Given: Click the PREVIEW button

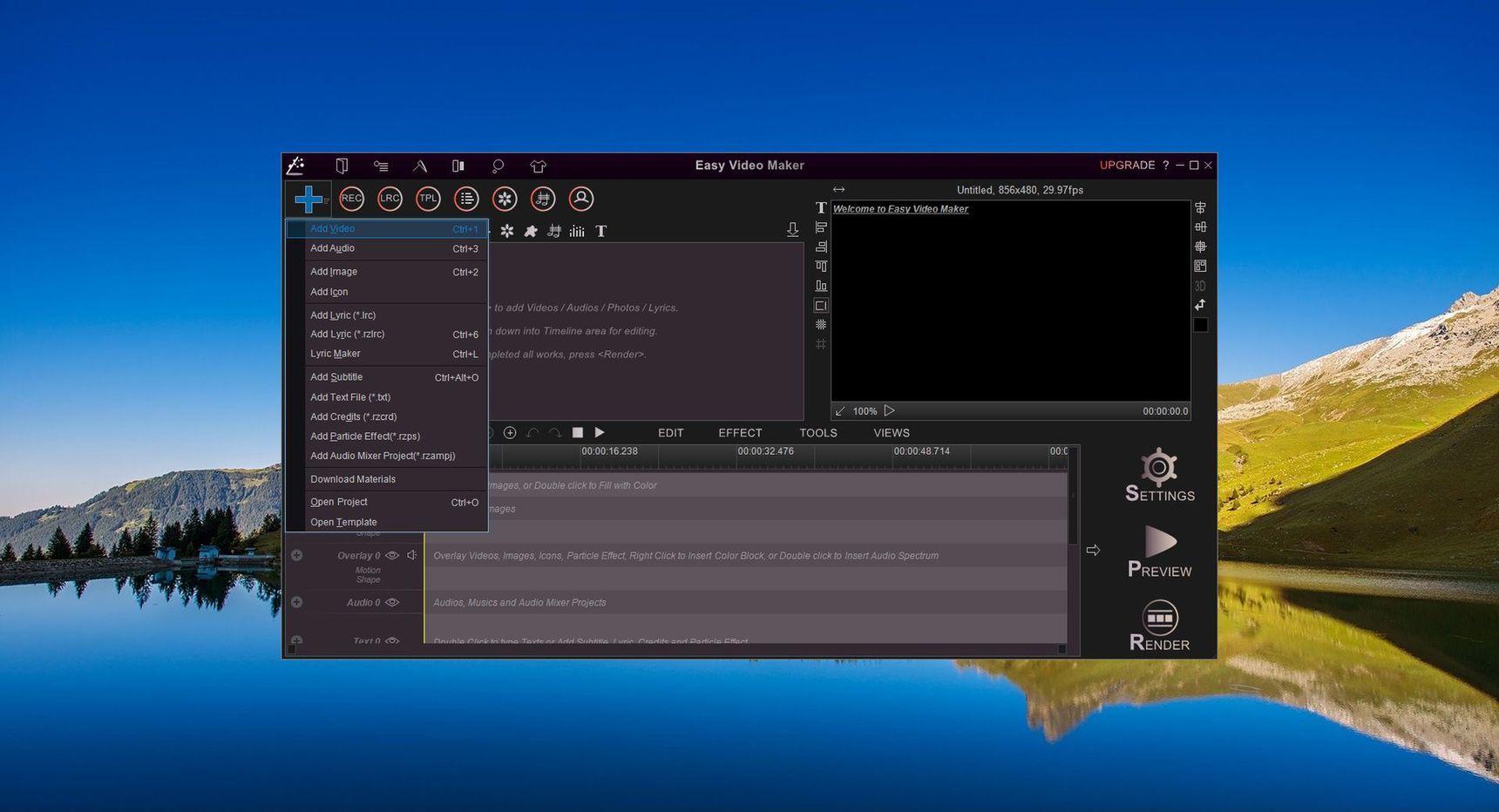Looking at the screenshot, I should 1159,551.
